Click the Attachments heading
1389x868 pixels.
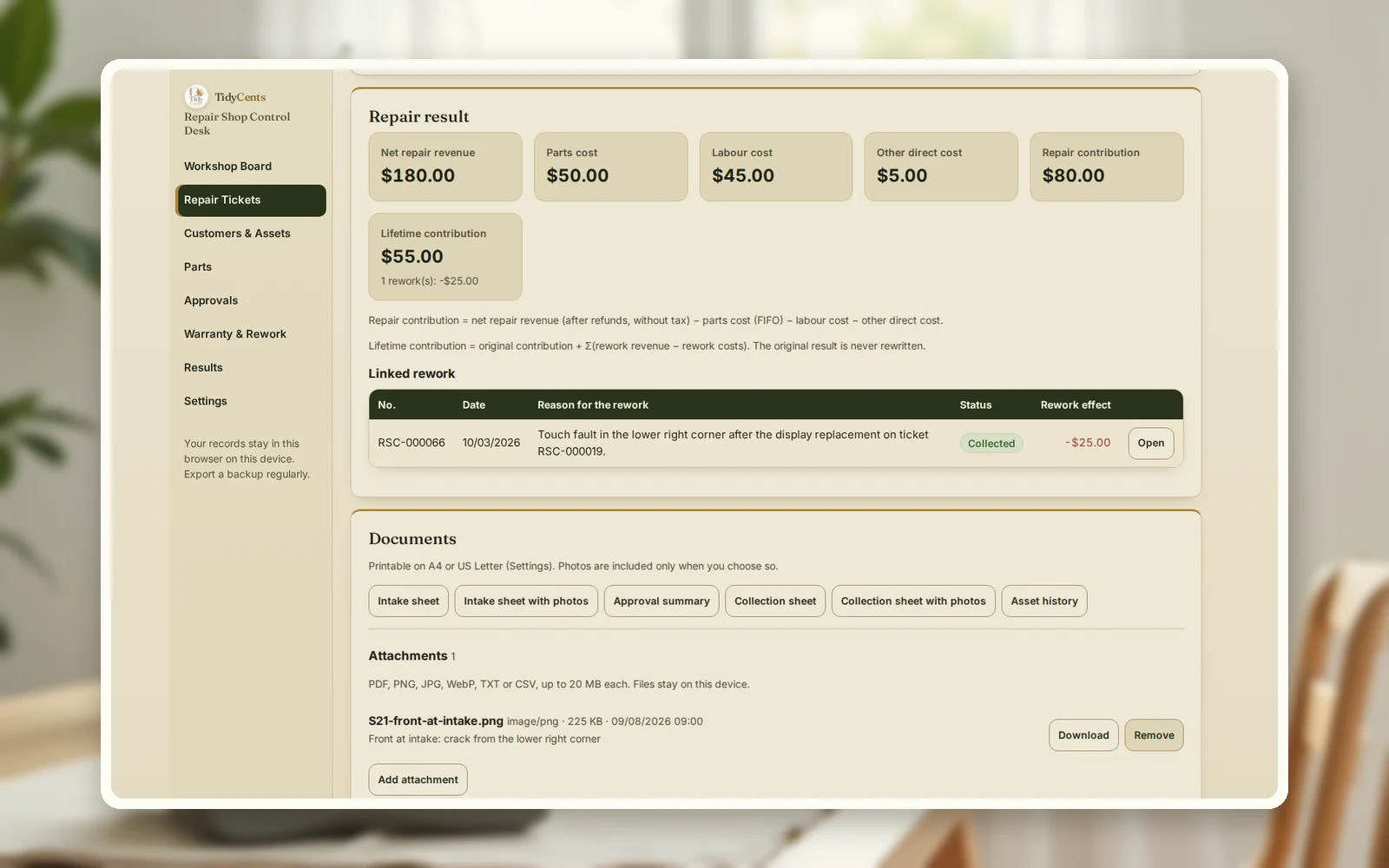(408, 656)
